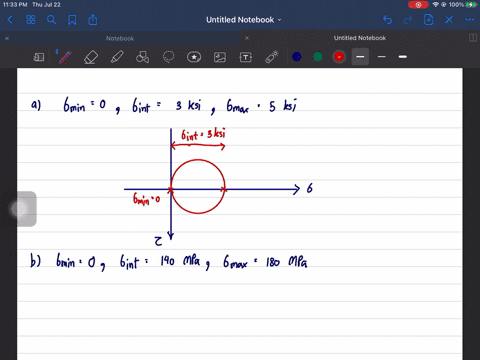The height and width of the screenshot is (360, 480).
Task: Activate the Laser pointer tool
Action: (272, 57)
